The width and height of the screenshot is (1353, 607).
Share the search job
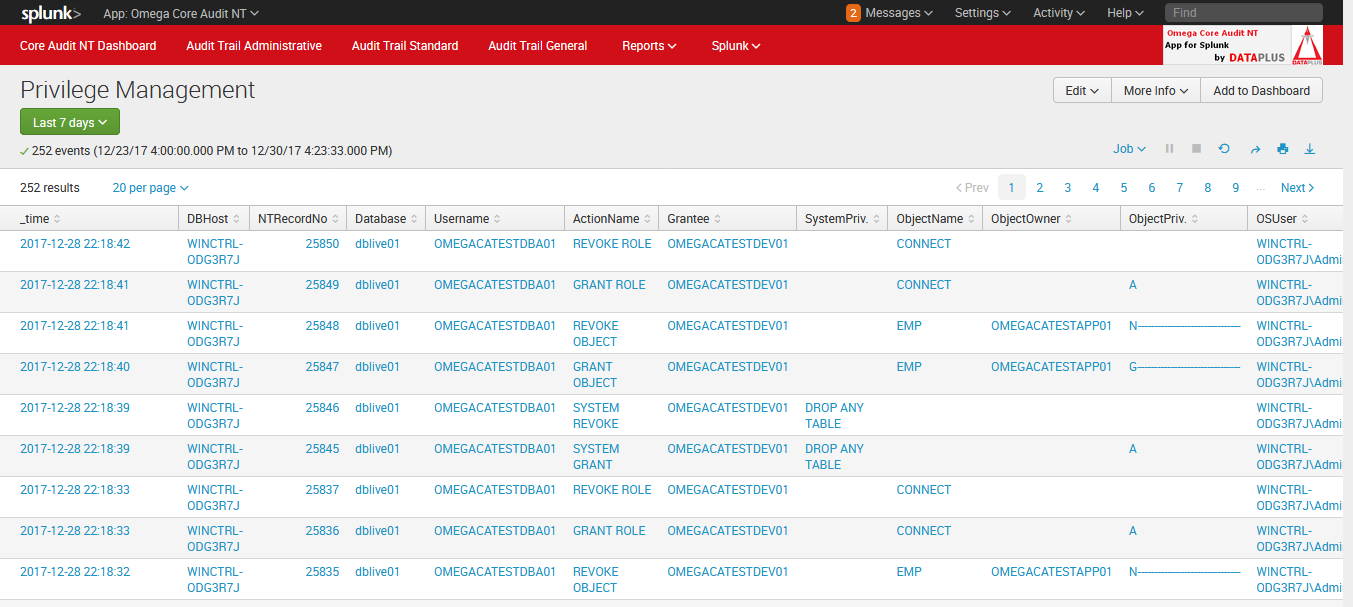coord(1255,148)
